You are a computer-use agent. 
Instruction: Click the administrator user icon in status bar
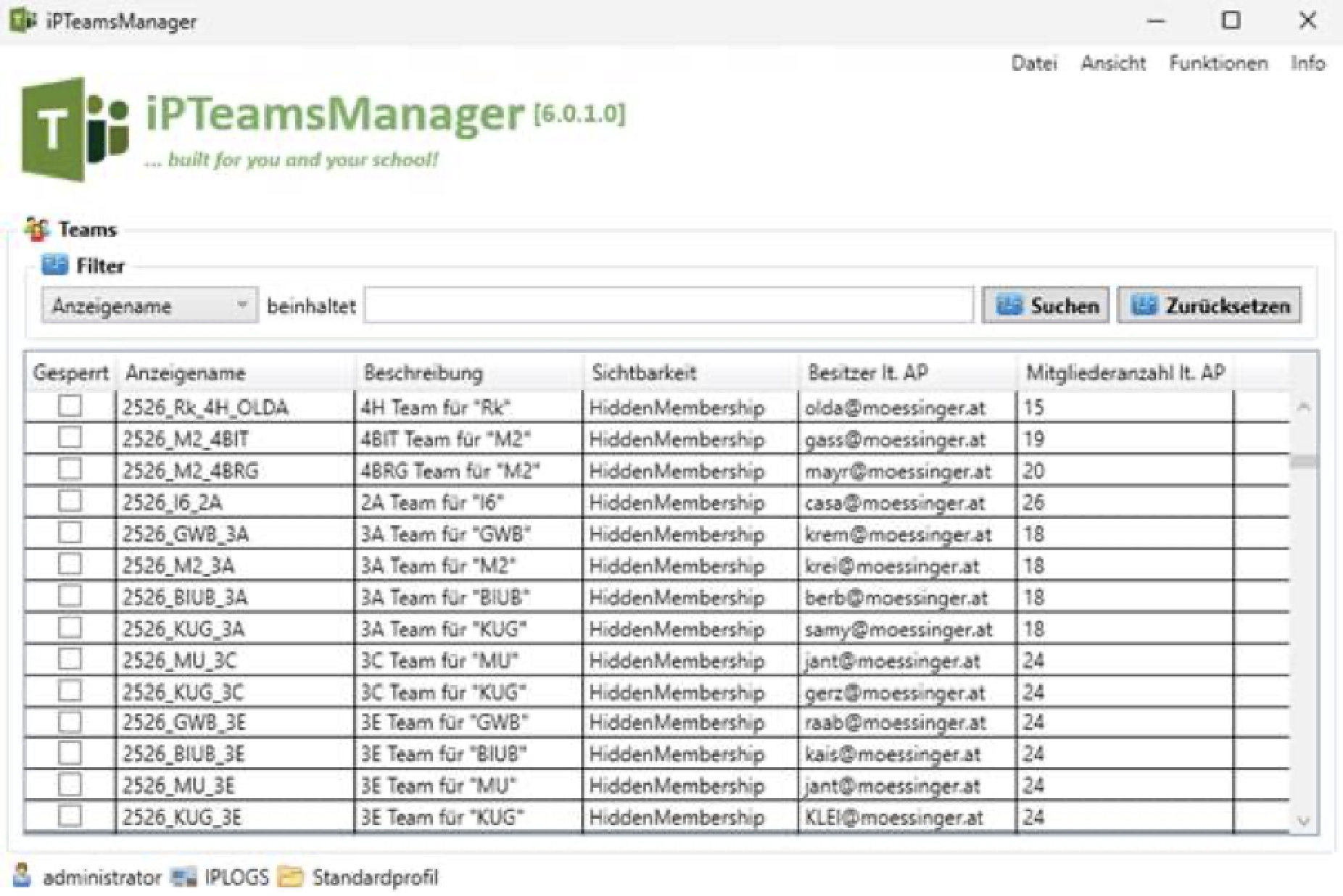(x=22, y=876)
